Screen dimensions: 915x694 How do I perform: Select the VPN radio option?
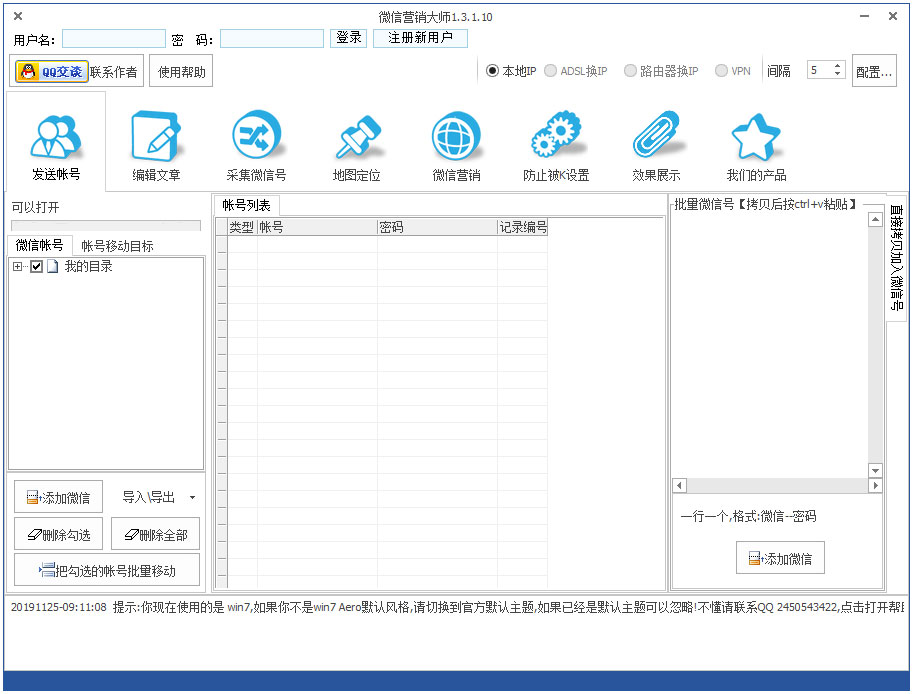pos(722,71)
